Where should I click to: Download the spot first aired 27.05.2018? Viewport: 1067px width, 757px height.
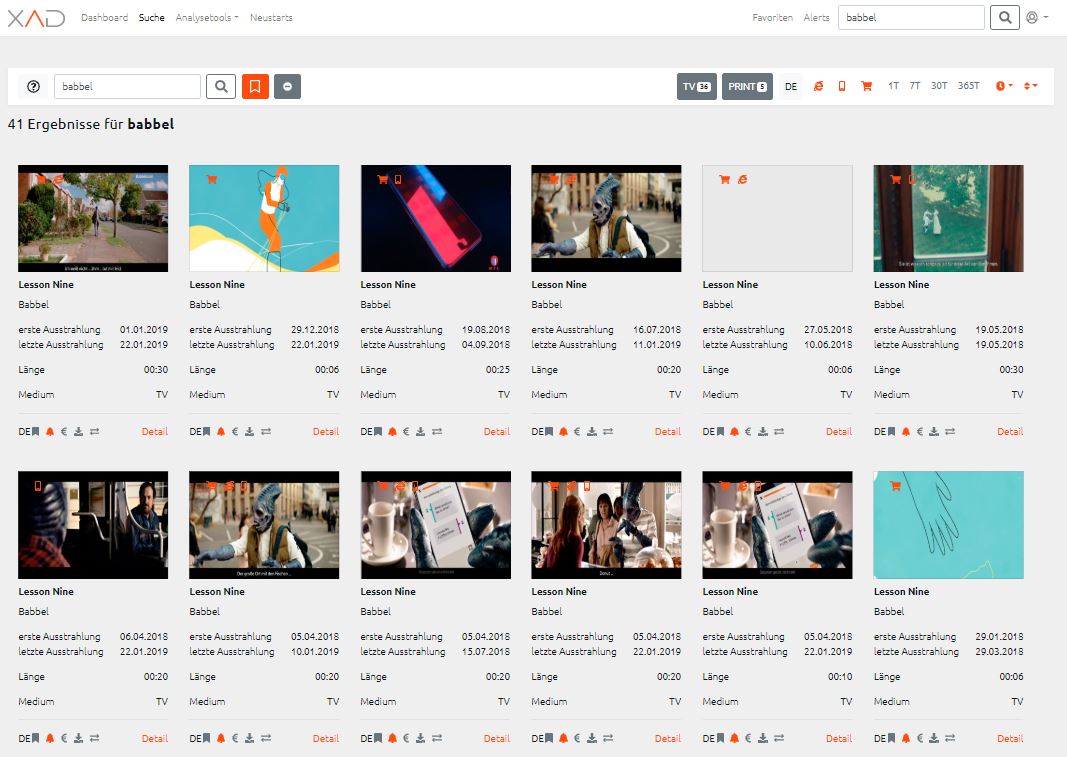(763, 432)
